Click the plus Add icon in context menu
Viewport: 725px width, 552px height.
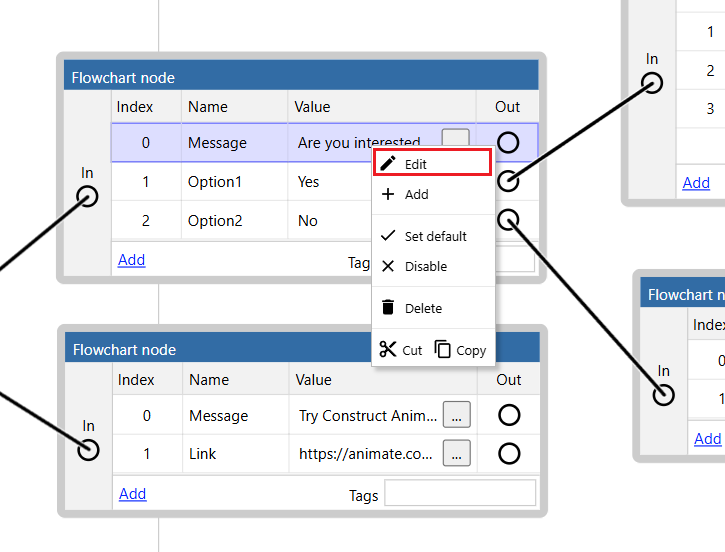(388, 195)
